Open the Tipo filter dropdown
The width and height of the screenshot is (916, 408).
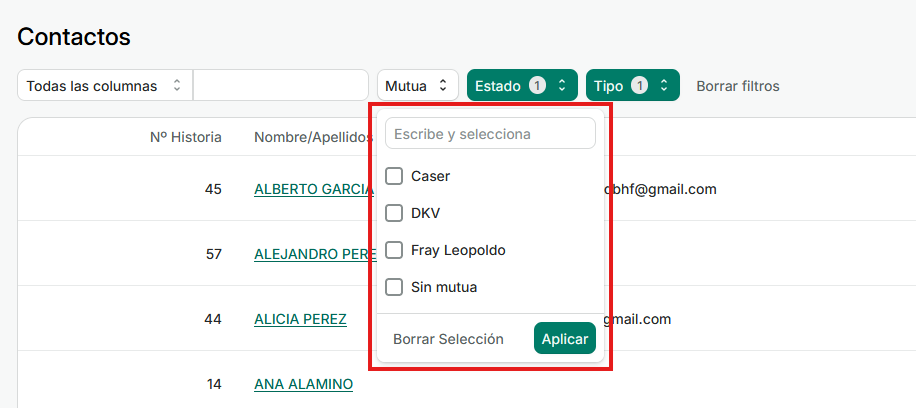point(632,86)
